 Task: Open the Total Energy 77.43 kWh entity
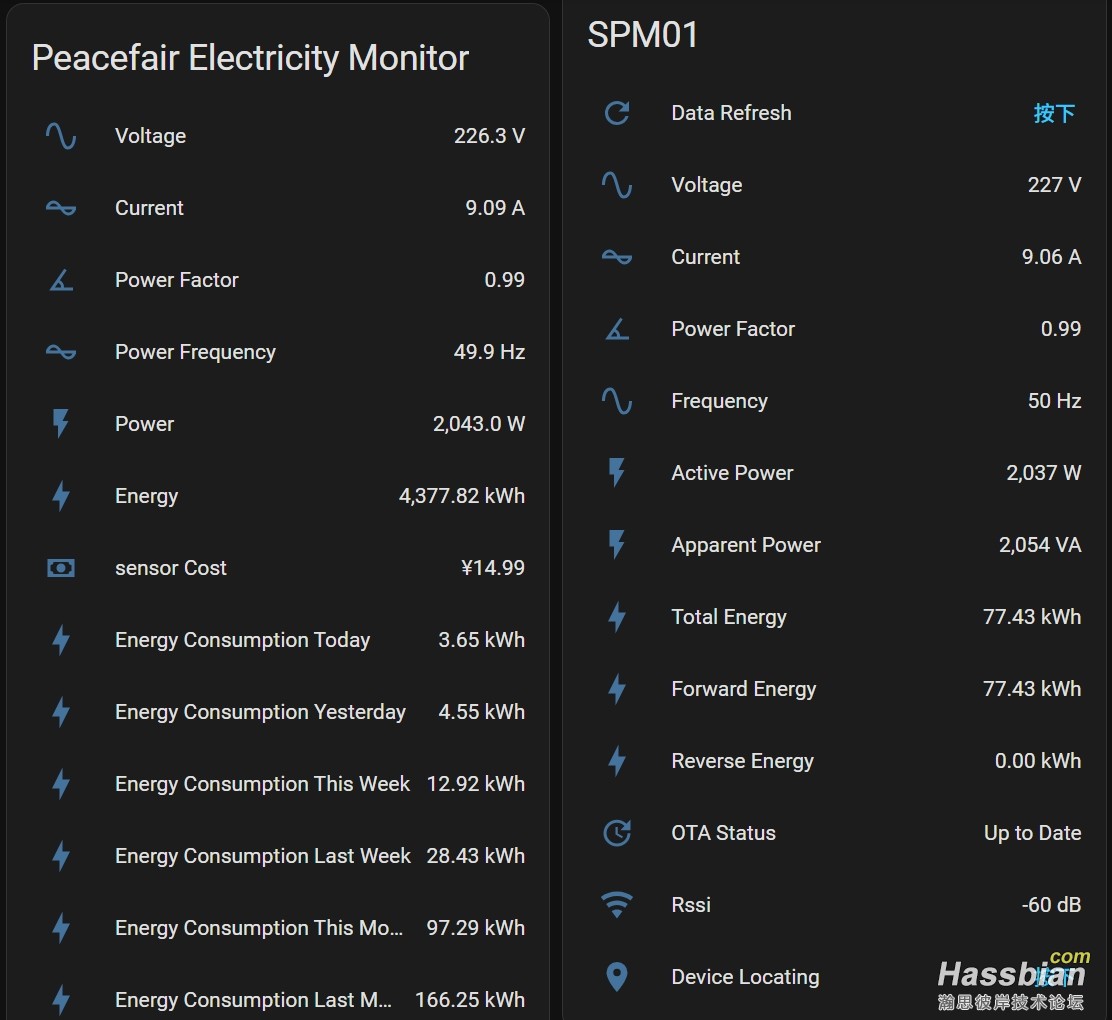(728, 617)
